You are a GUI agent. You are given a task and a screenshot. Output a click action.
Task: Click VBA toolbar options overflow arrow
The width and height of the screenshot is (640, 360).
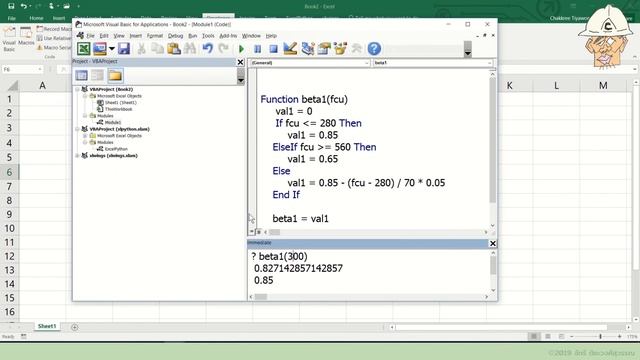tap(468, 53)
